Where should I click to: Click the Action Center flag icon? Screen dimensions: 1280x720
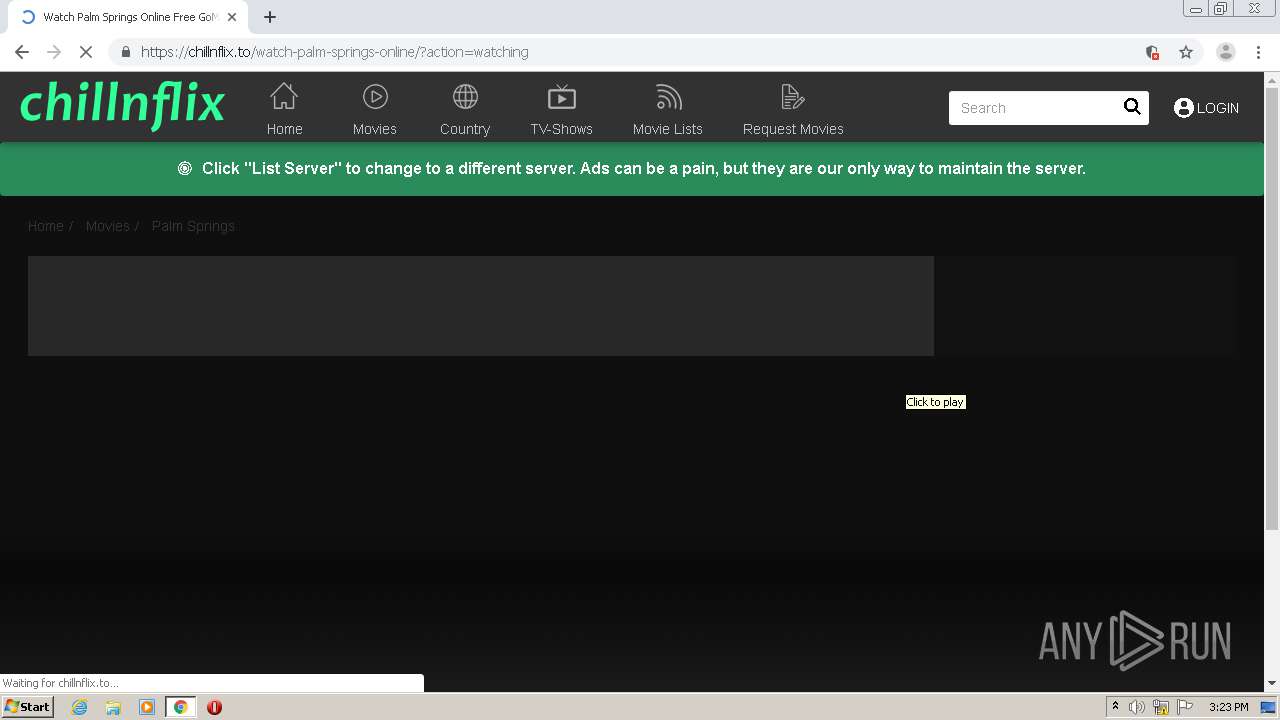(x=1185, y=707)
